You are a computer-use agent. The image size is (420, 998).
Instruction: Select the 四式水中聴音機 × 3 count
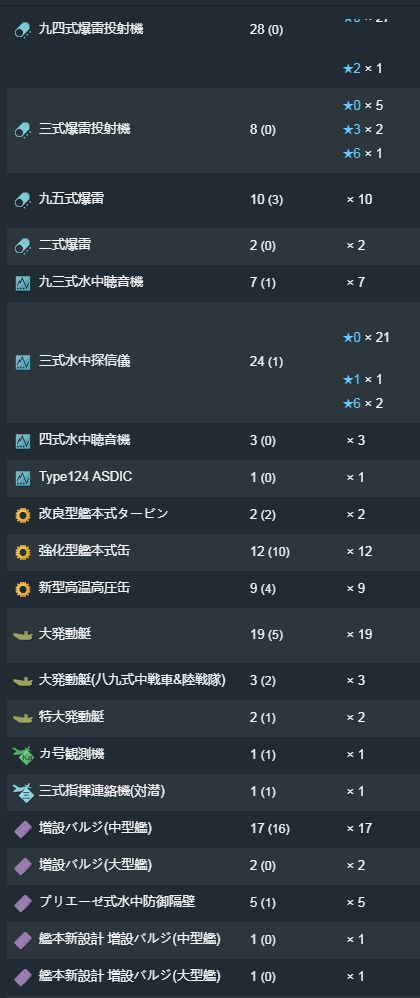tap(356, 440)
